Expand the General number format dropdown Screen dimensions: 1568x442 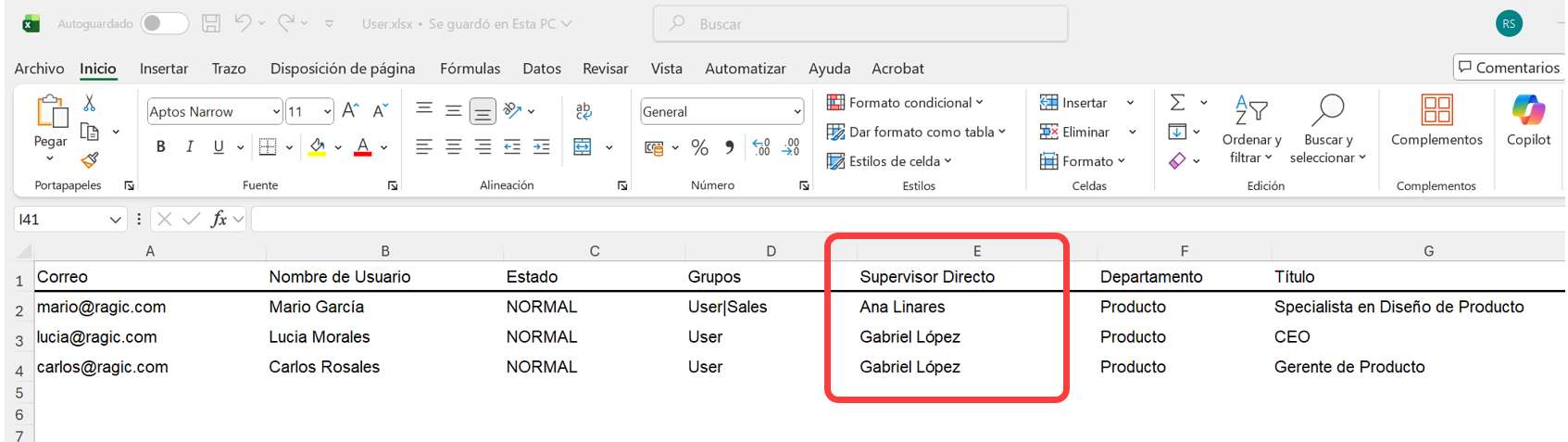[x=797, y=112]
